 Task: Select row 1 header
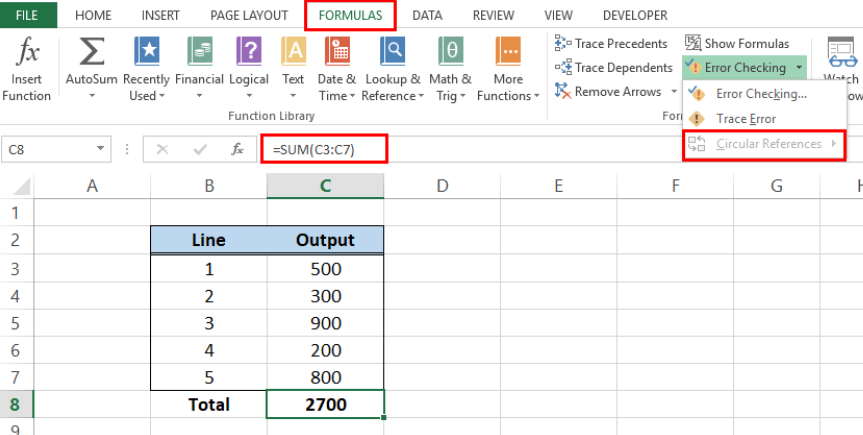(17, 213)
